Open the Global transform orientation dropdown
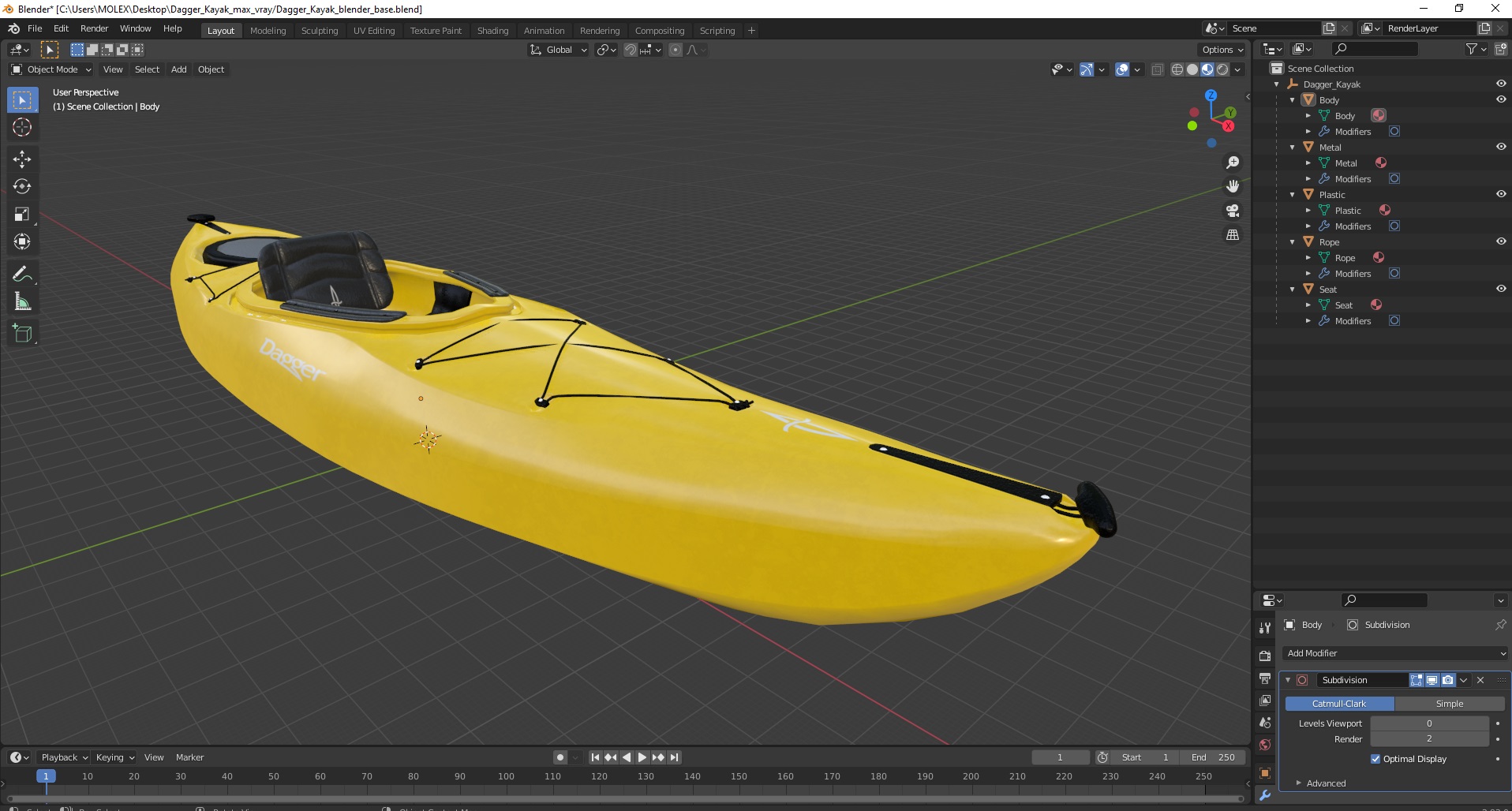Screen dimensions: 1512x811 [559, 50]
